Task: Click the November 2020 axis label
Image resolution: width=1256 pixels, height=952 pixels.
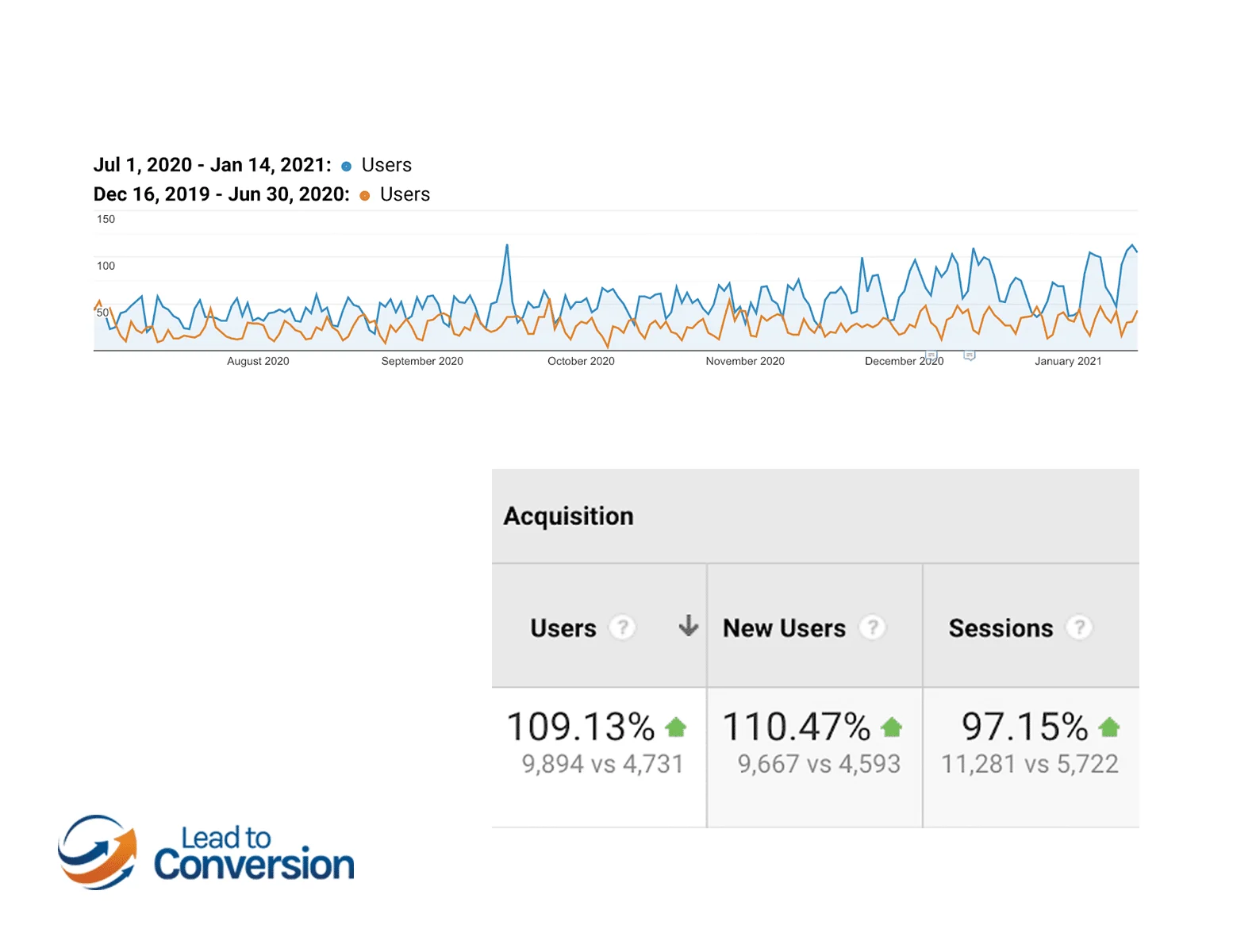Action: (x=745, y=361)
